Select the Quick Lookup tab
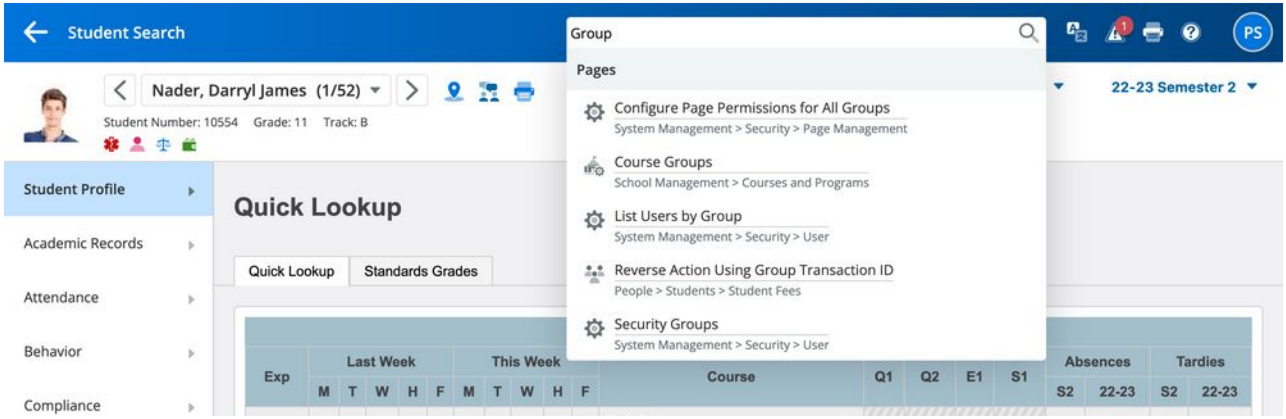 tap(291, 269)
